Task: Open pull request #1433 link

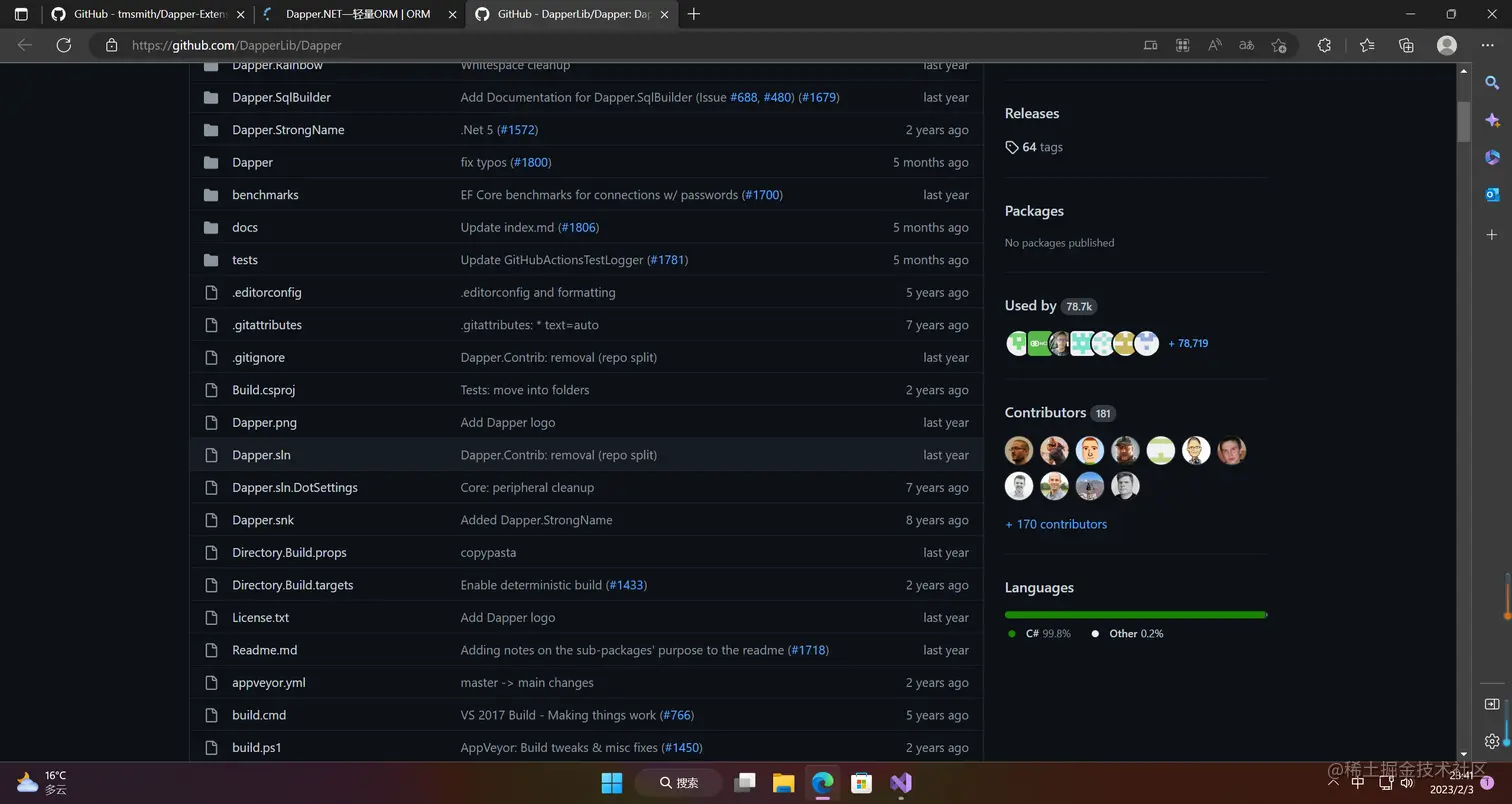Action: (x=626, y=585)
